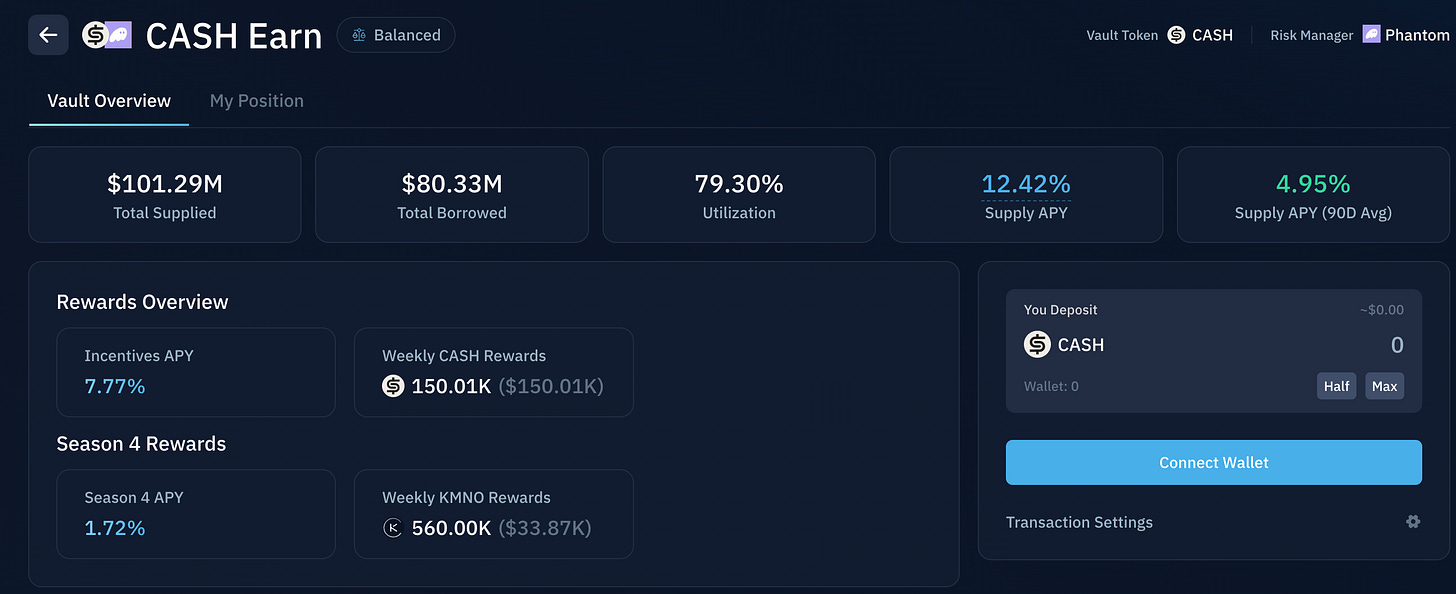The height and width of the screenshot is (594, 1456).
Task: Click the CASH icon in the deposit box
Action: [x=1037, y=345]
